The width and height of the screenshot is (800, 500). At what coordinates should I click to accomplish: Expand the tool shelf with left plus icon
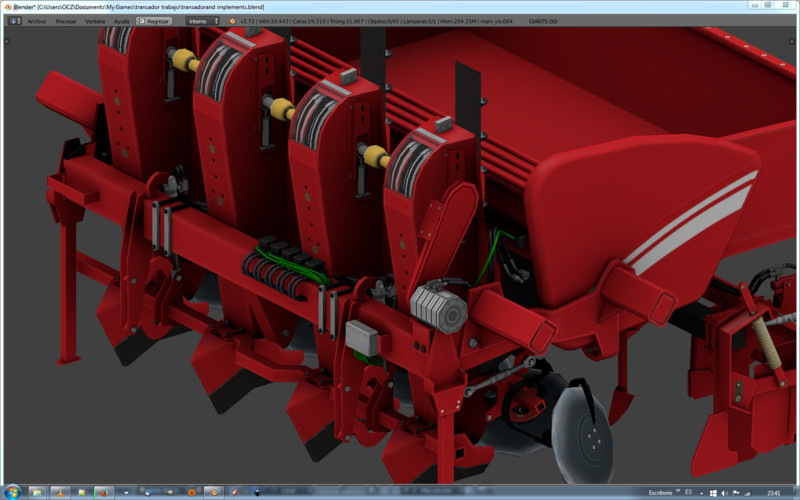(x=7, y=42)
